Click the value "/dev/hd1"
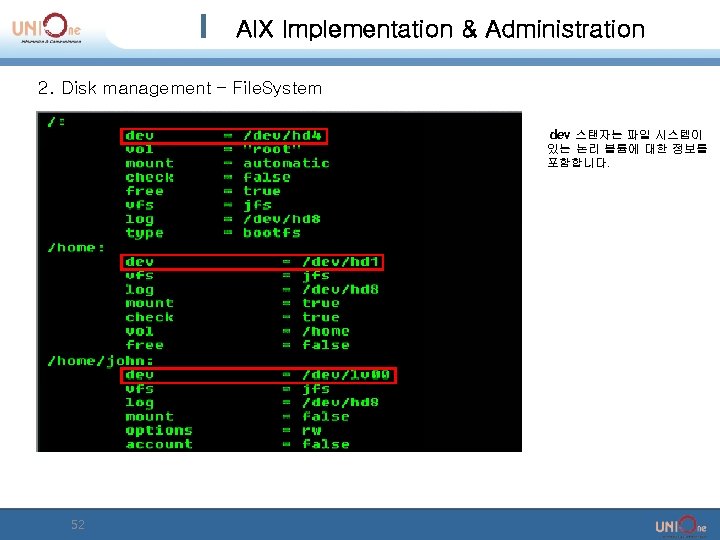720x540 pixels. [340, 262]
